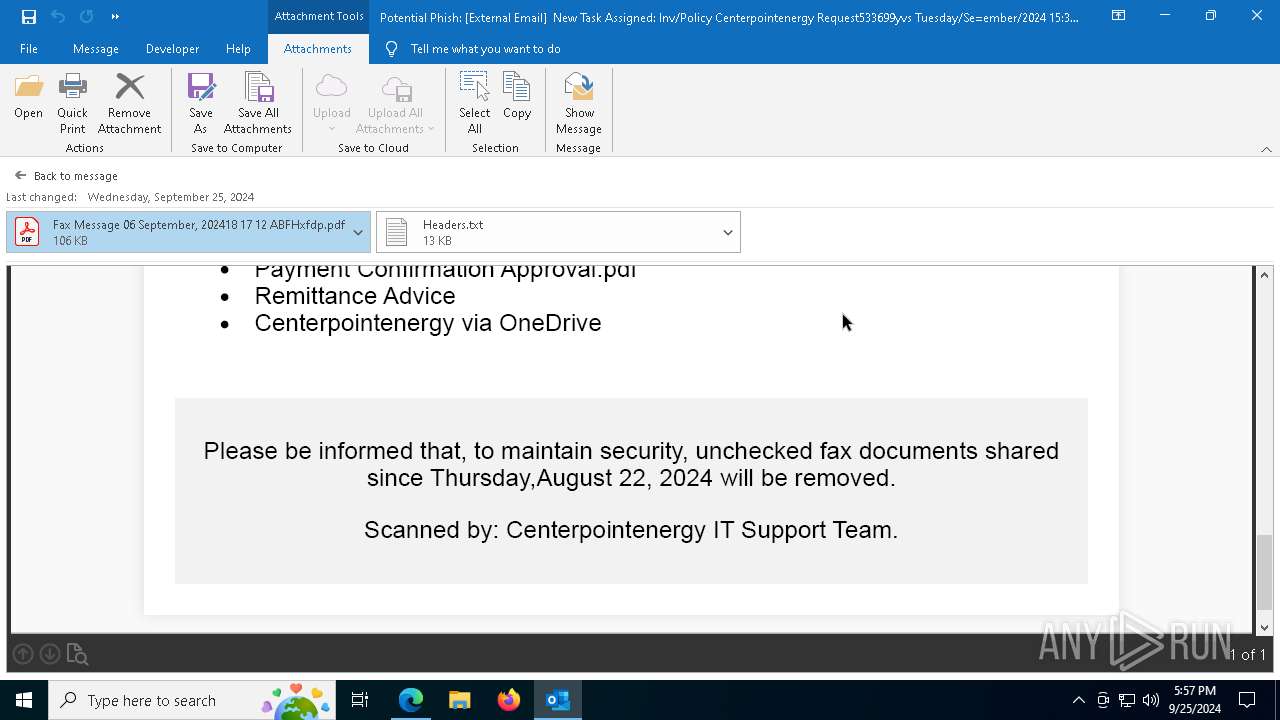Open Task View on the taskbar
This screenshot has width=1280, height=720.
(360, 700)
